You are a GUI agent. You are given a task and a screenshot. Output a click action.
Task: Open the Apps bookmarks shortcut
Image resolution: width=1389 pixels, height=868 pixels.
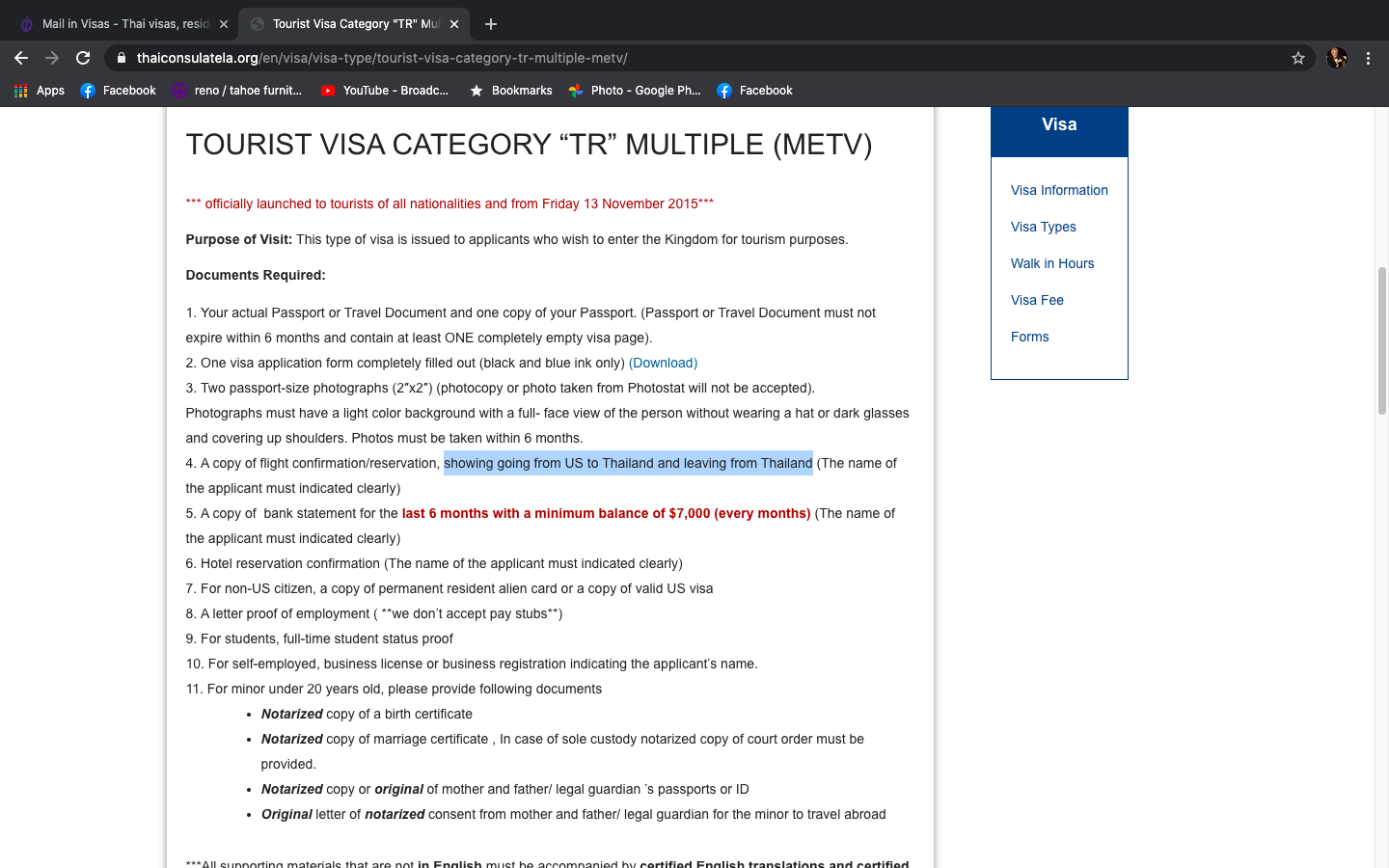pos(40,91)
